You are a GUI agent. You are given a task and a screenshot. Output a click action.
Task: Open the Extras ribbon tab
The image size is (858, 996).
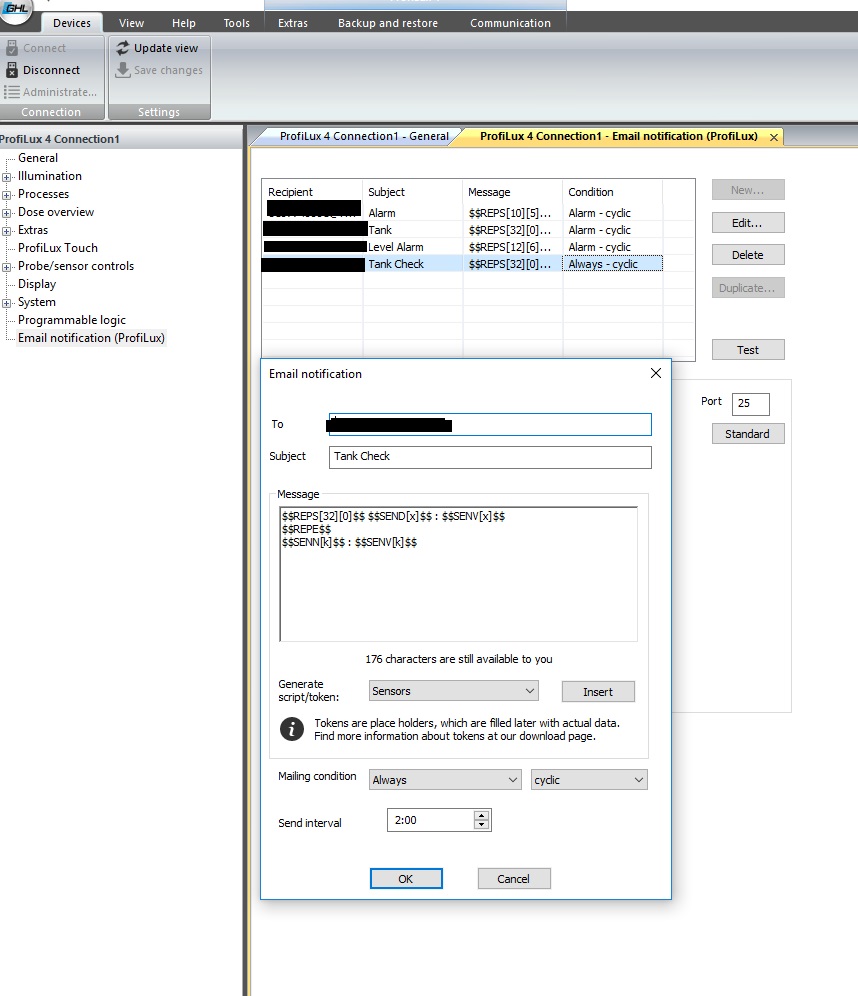tap(293, 23)
